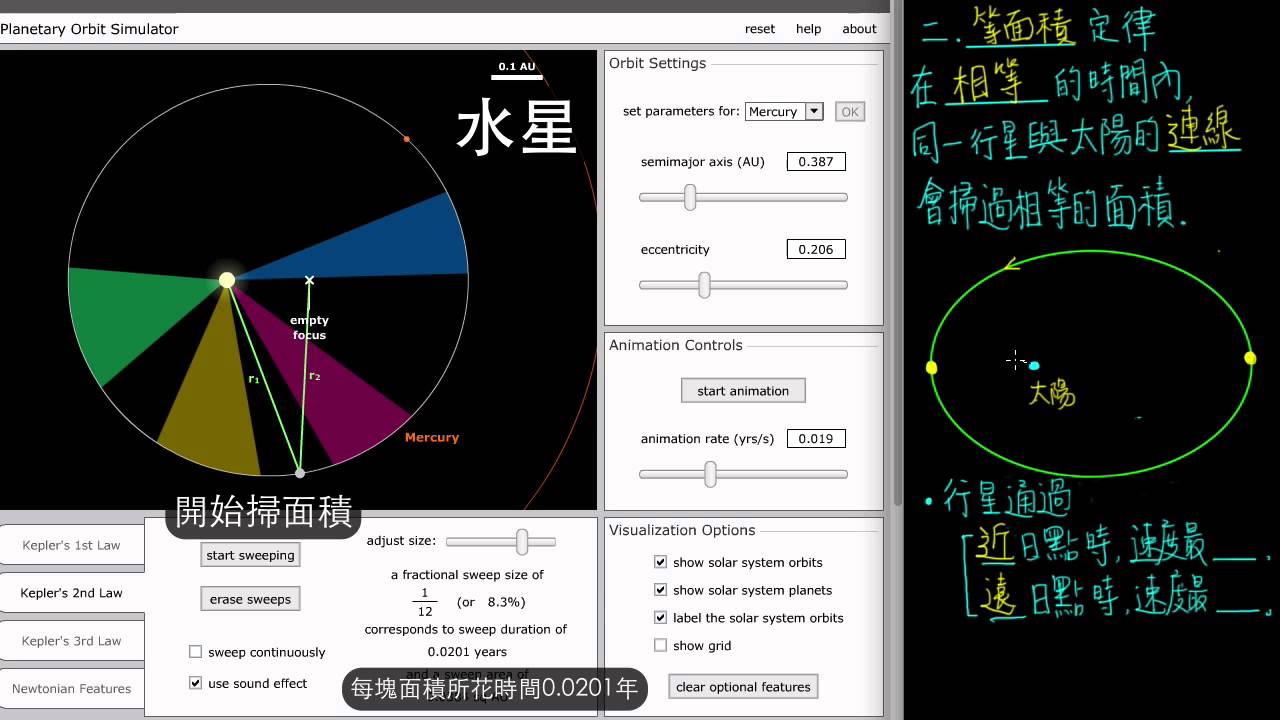Click the clear optional features button
This screenshot has width=1280, height=720.
tap(743, 687)
